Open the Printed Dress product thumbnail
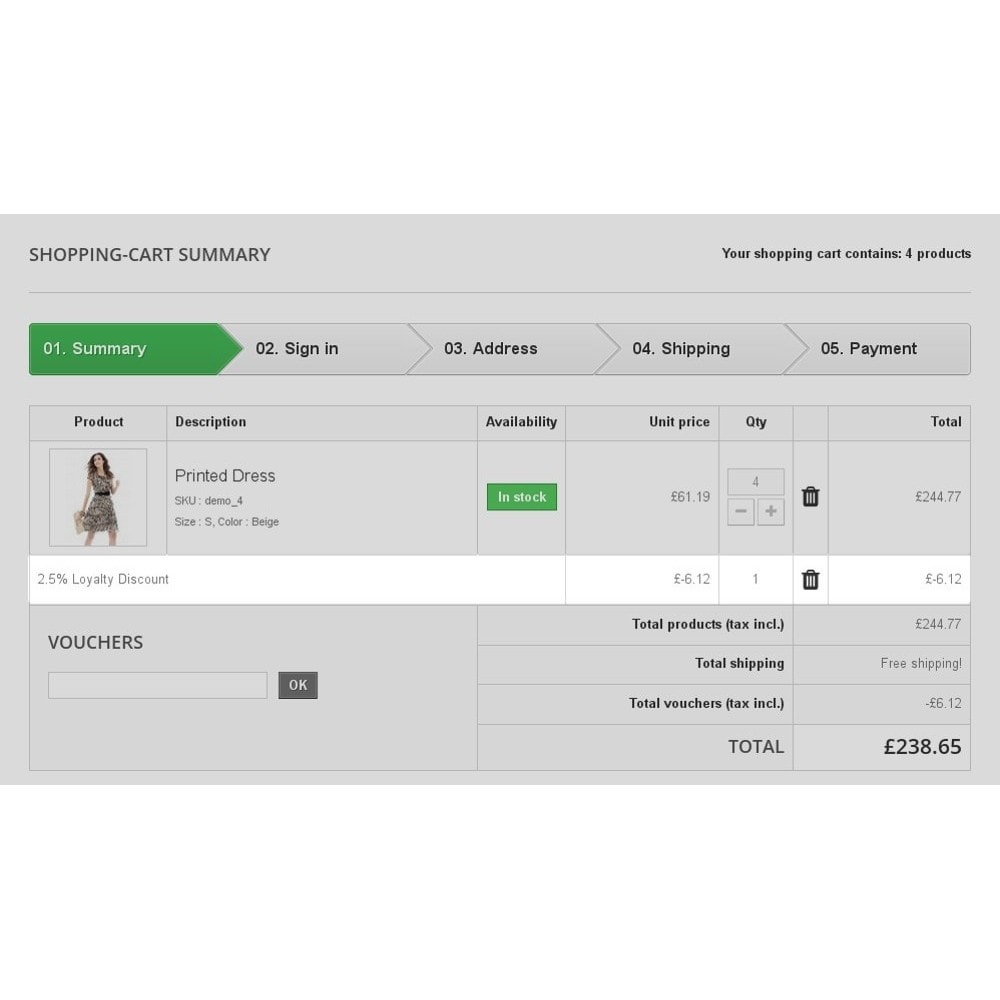1000x1000 pixels. 98,497
